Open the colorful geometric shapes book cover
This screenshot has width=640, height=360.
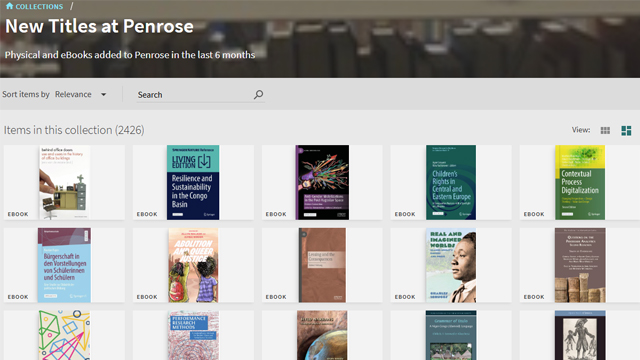[64, 336]
